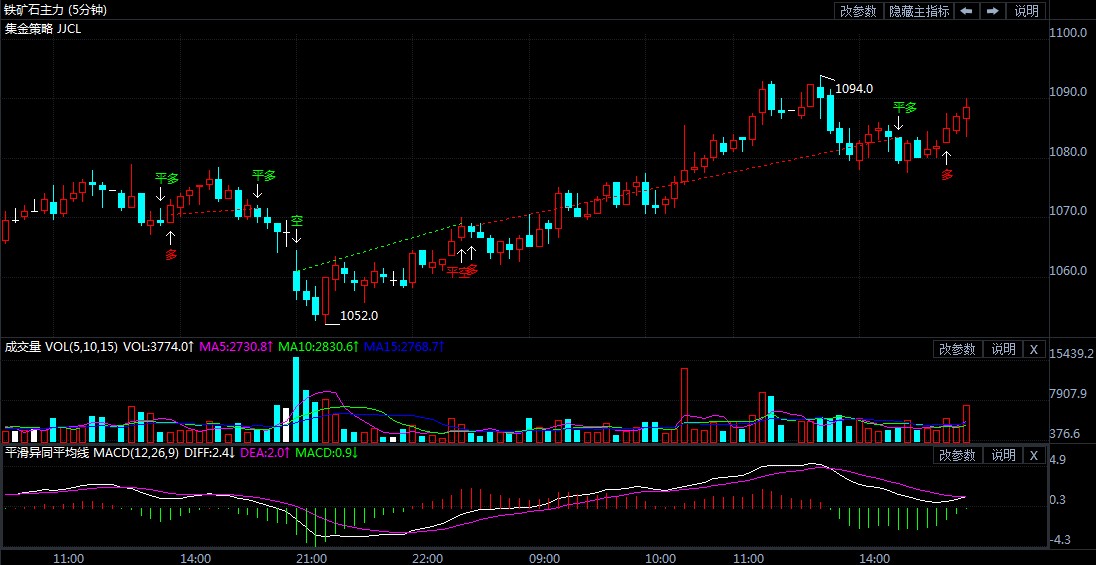Click the rightmost 平多 signal above 1080
1096x565 pixels.
click(x=905, y=108)
